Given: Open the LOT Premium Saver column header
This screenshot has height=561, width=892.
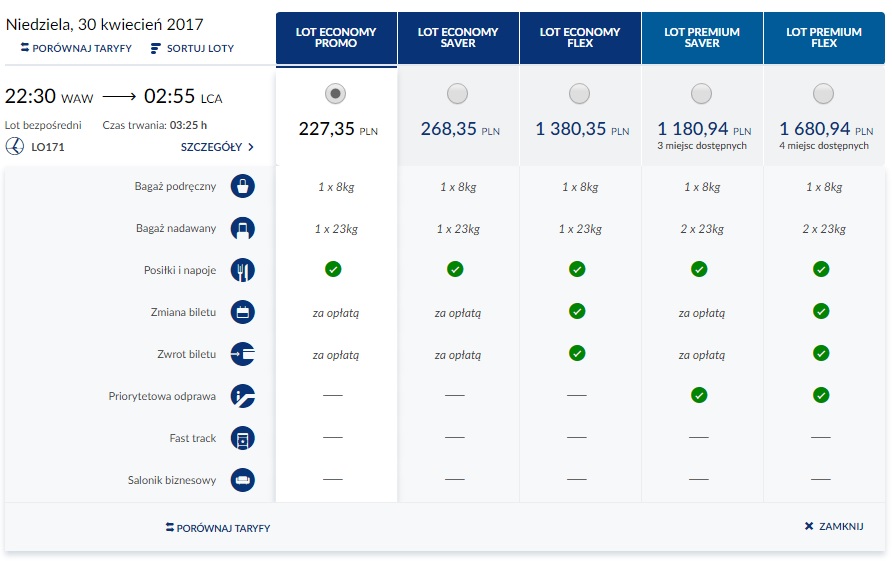Looking at the screenshot, I should 702,38.
